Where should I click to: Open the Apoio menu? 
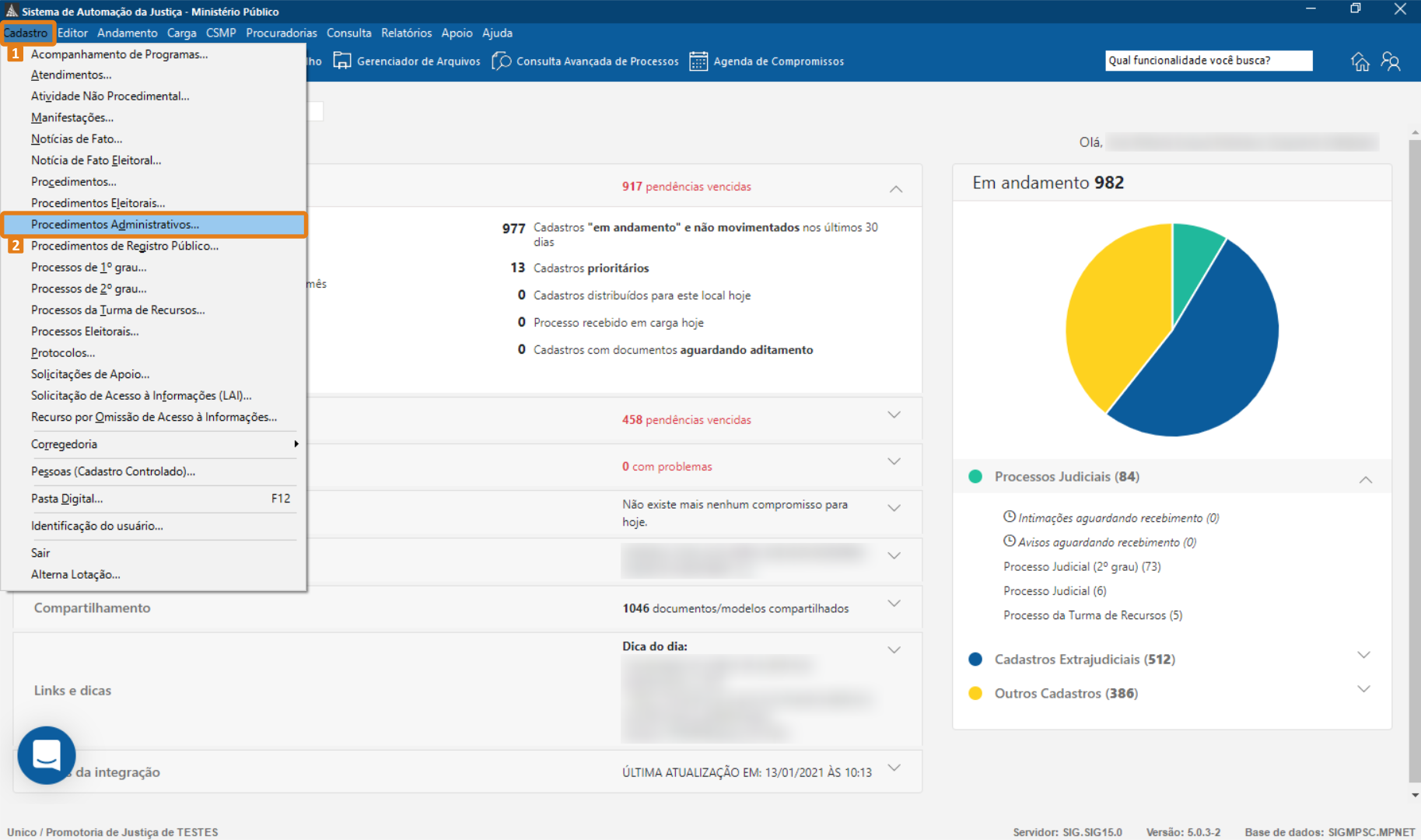(457, 33)
